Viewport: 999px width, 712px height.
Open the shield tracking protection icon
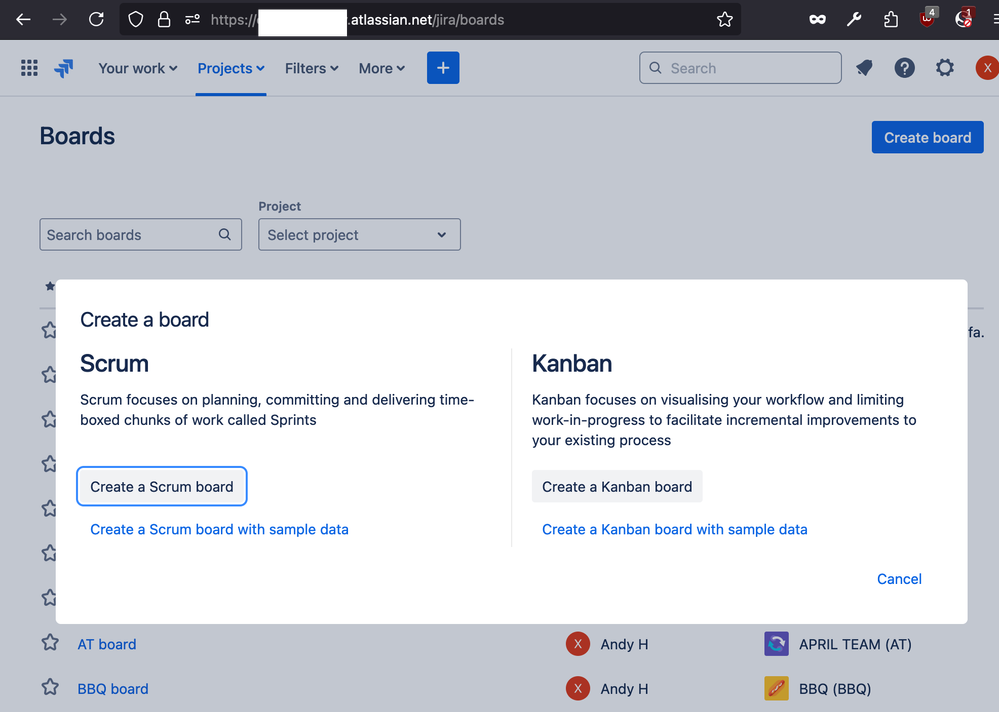pos(136,20)
